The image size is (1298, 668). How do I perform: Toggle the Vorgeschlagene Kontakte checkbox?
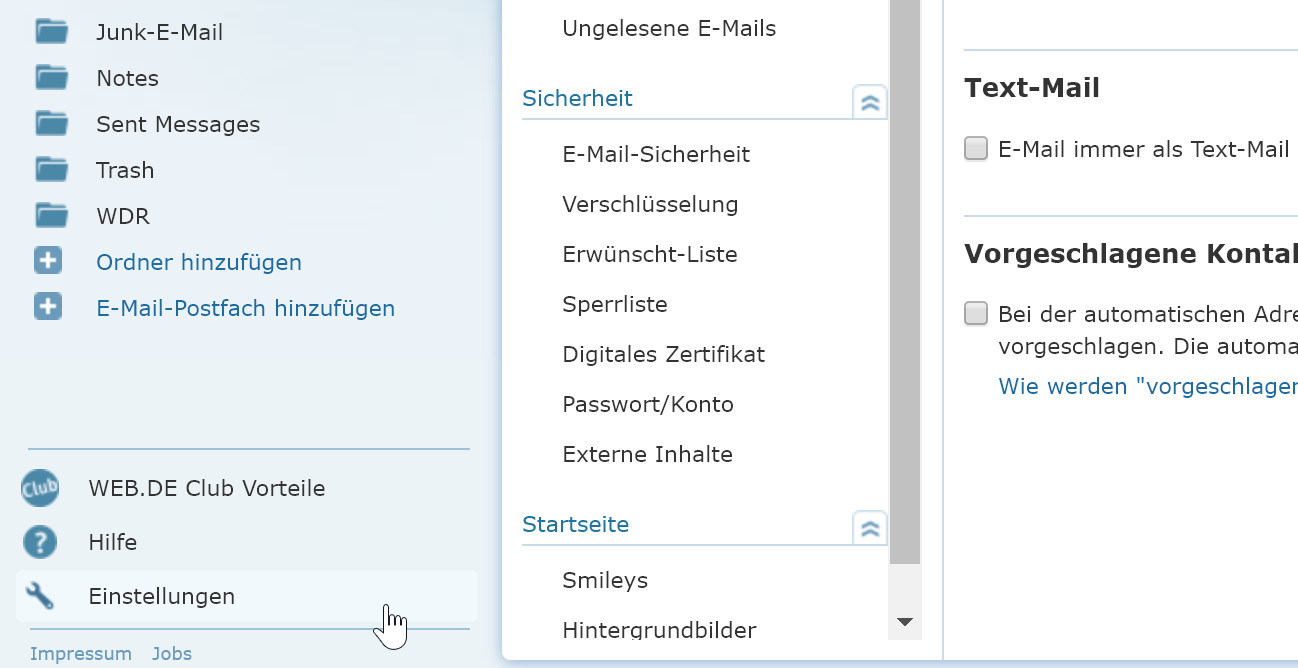(x=976, y=314)
